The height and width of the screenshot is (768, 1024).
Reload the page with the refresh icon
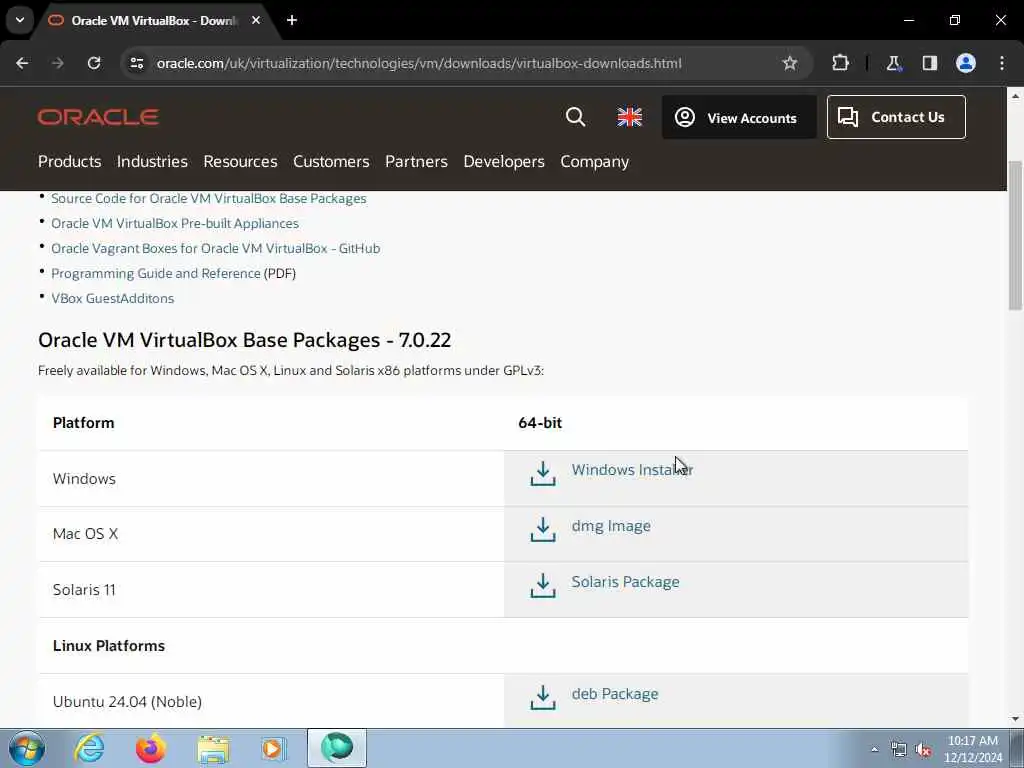pyautogui.click(x=94, y=63)
